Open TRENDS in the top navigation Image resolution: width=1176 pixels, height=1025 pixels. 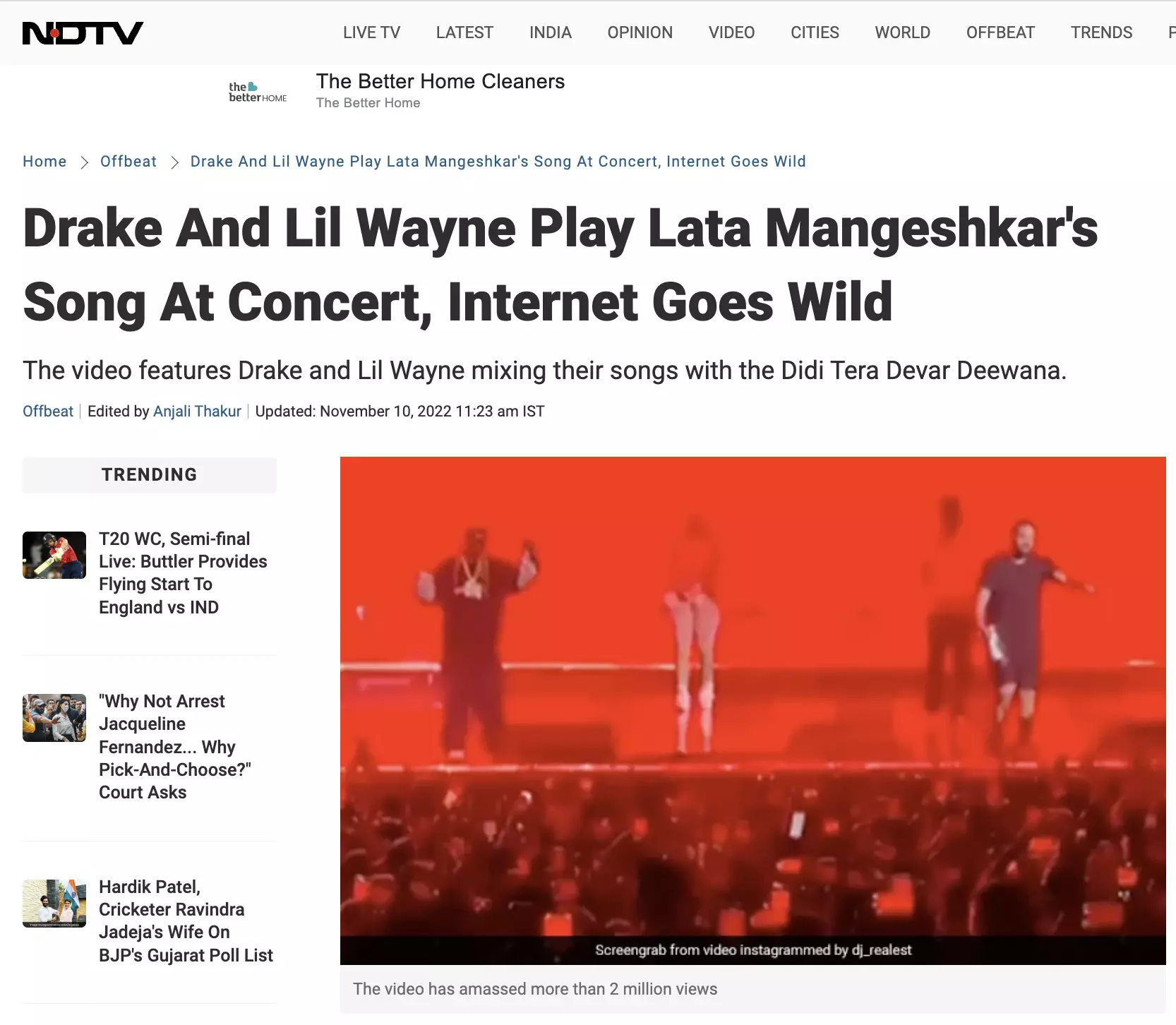click(x=1102, y=32)
